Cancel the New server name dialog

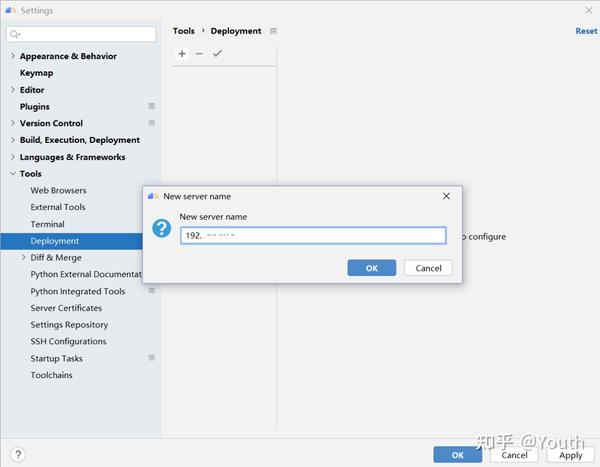(x=428, y=268)
